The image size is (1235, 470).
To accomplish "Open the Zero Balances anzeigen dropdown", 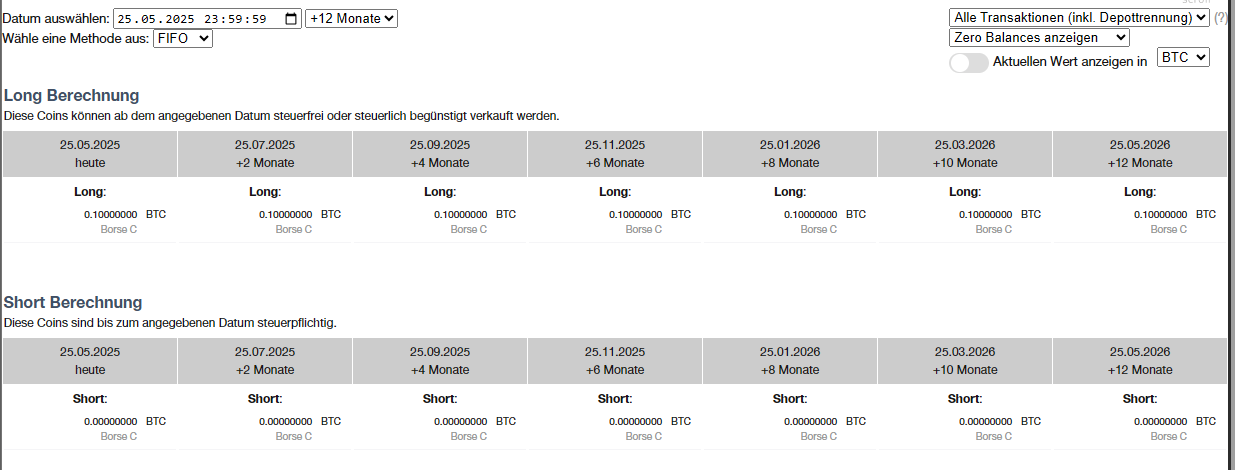I will point(1039,37).
